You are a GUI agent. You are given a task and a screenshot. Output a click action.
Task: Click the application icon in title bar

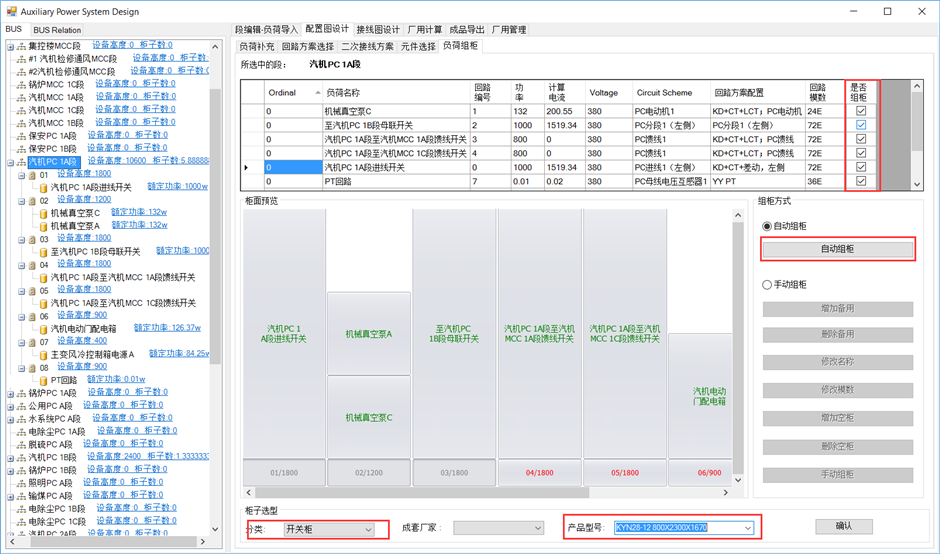pos(11,11)
